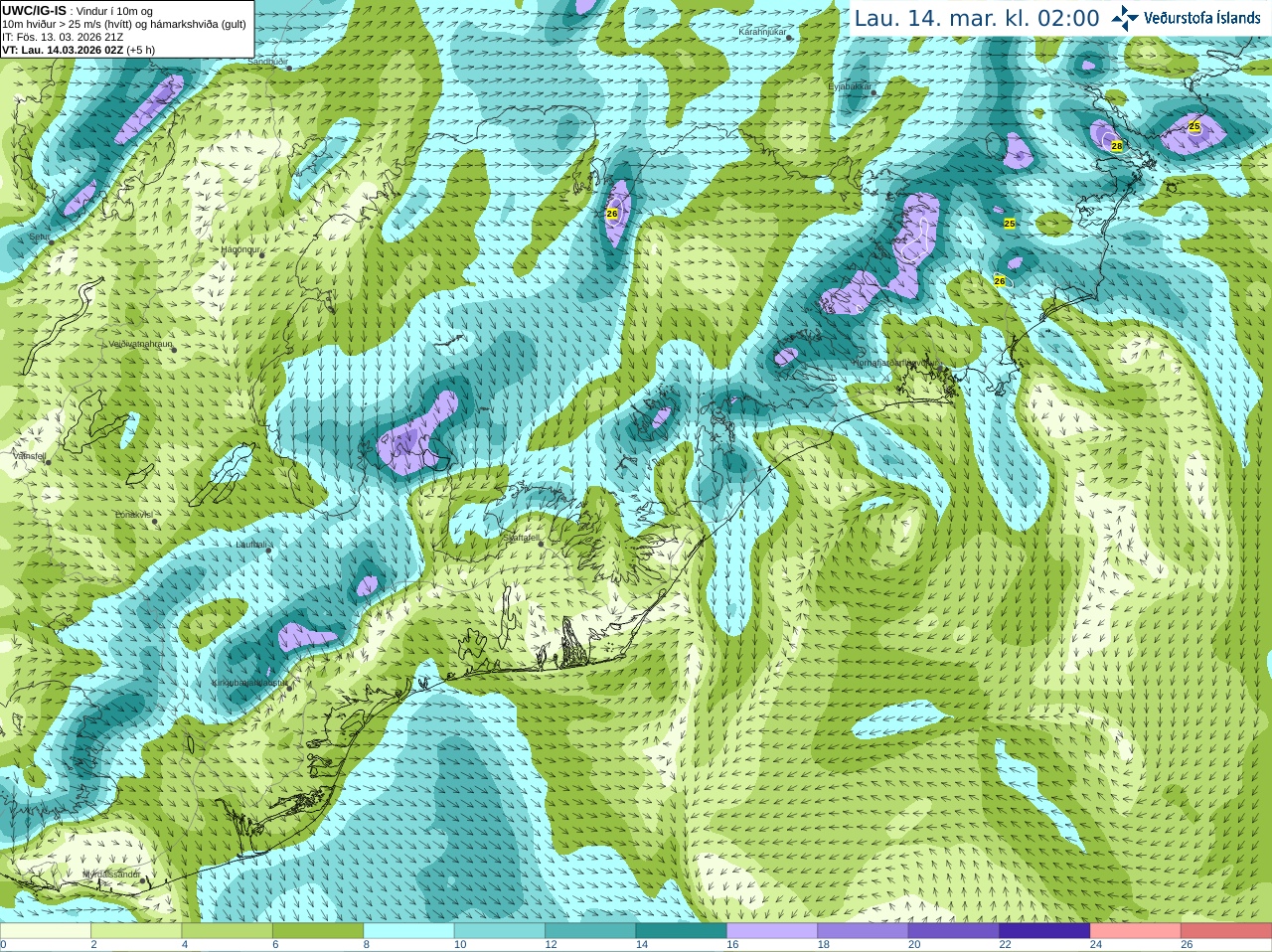Viewport: 1272px width, 952px height.
Task: Click the Kirkjubæjarklaustur station label
Action: (x=250, y=683)
